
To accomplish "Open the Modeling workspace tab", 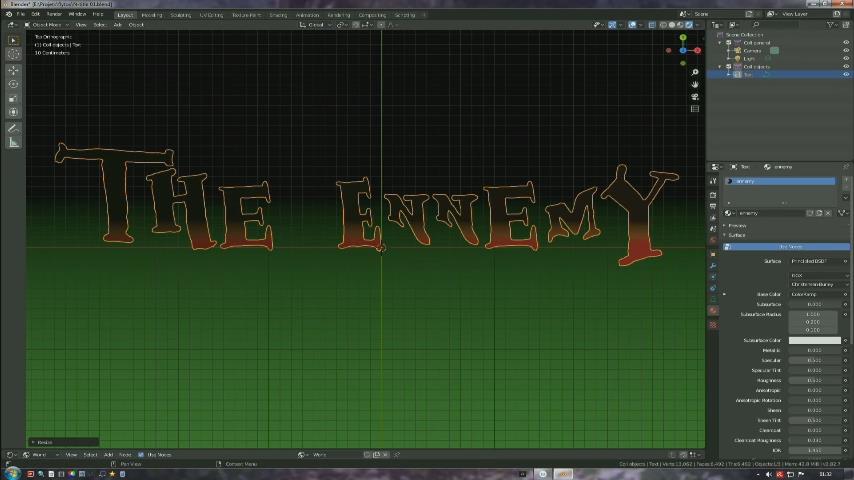I will click(151, 15).
